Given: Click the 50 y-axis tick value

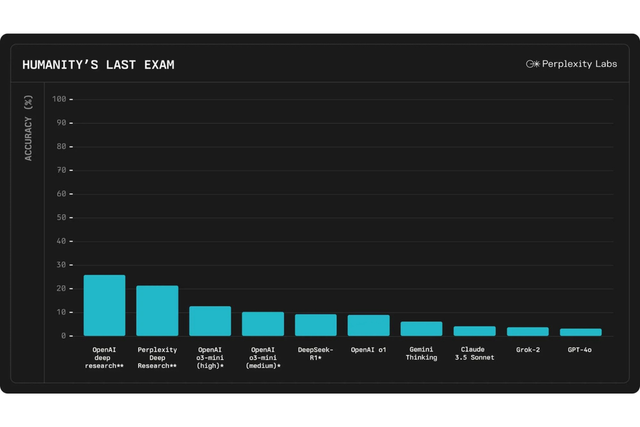Looking at the screenshot, I should (x=61, y=218).
